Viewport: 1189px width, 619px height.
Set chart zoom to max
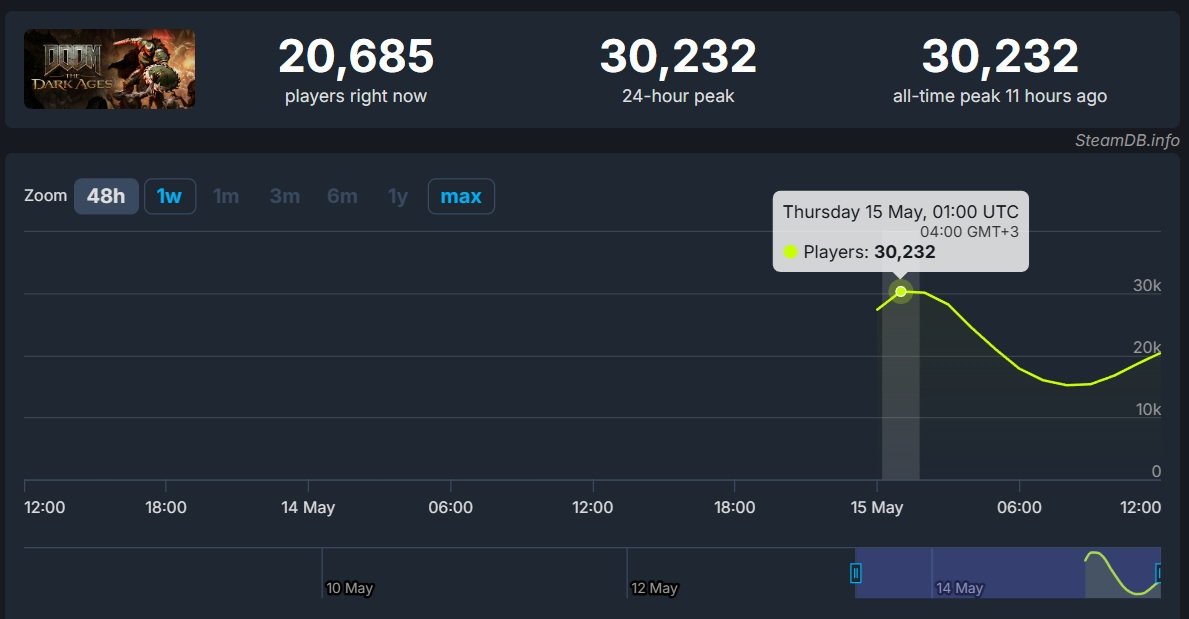click(461, 196)
